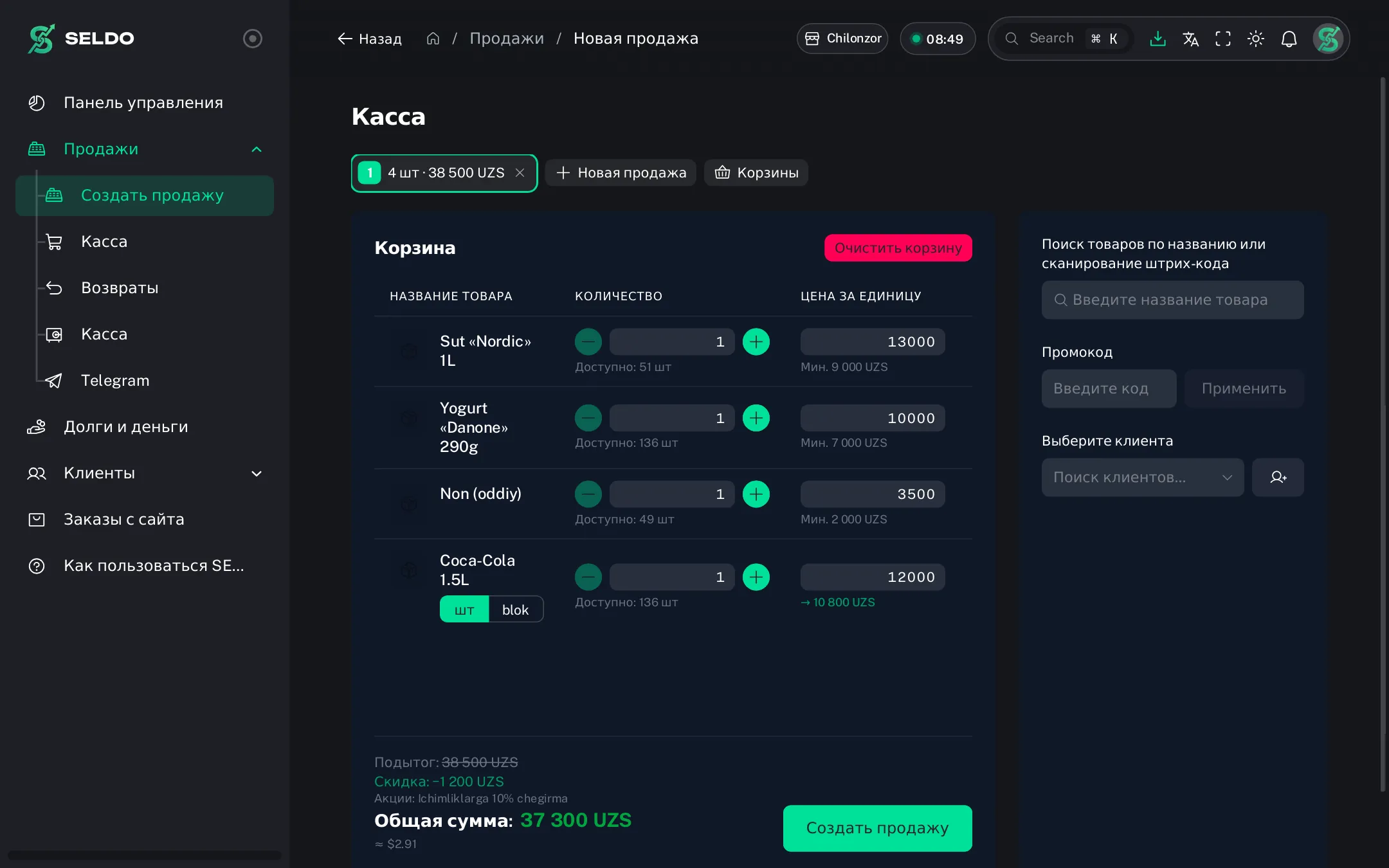The image size is (1389, 868).
Task: Click the add new client icon
Action: pyautogui.click(x=1278, y=477)
